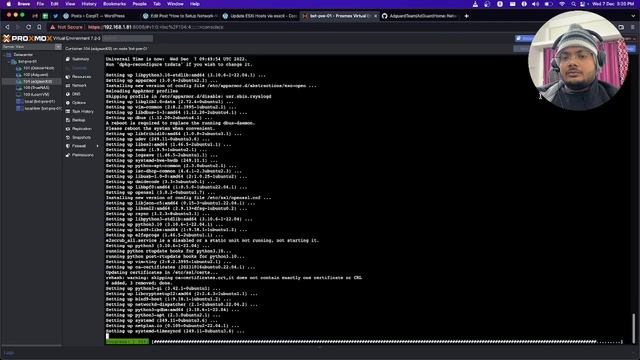640x360 pixels.
Task: Click the green progress label in console
Action: [x=127, y=342]
